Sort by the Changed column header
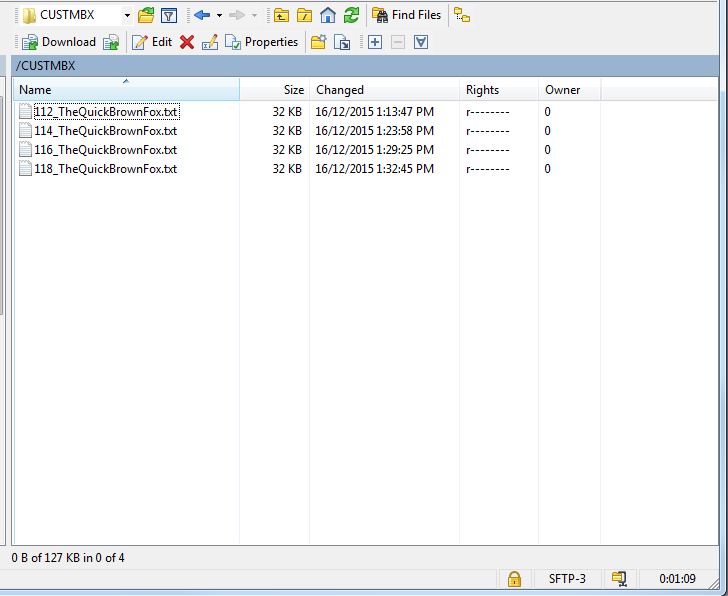 click(x=384, y=90)
